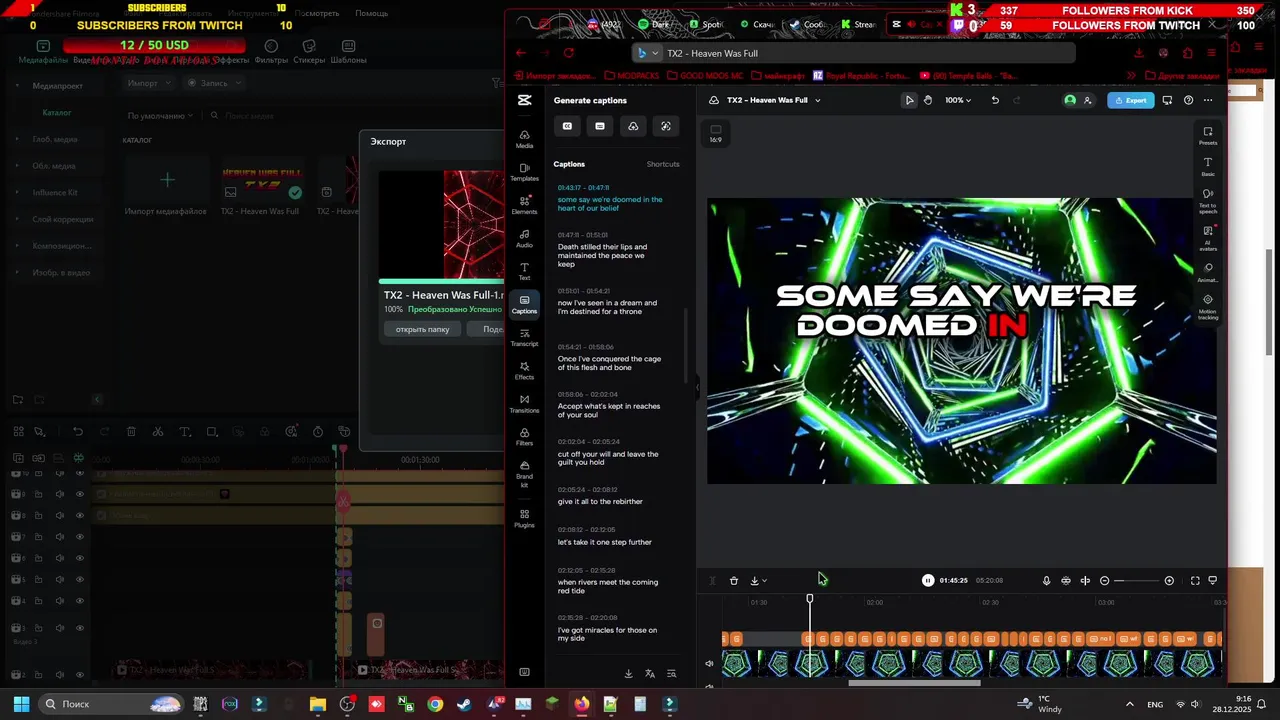
Task: Open the more options ellipsis menu
Action: [1208, 100]
